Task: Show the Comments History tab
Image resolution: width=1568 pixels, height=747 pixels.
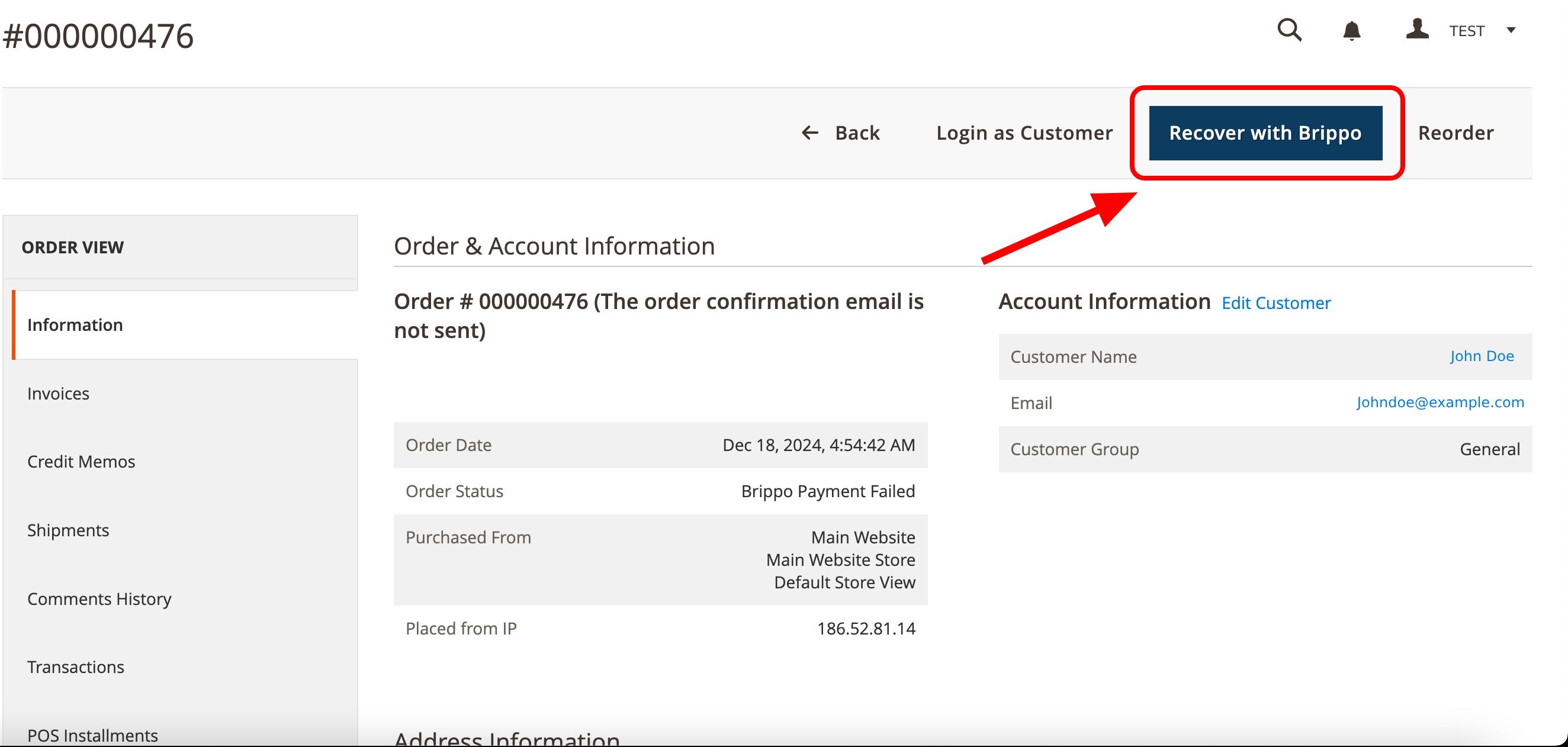Action: point(99,599)
